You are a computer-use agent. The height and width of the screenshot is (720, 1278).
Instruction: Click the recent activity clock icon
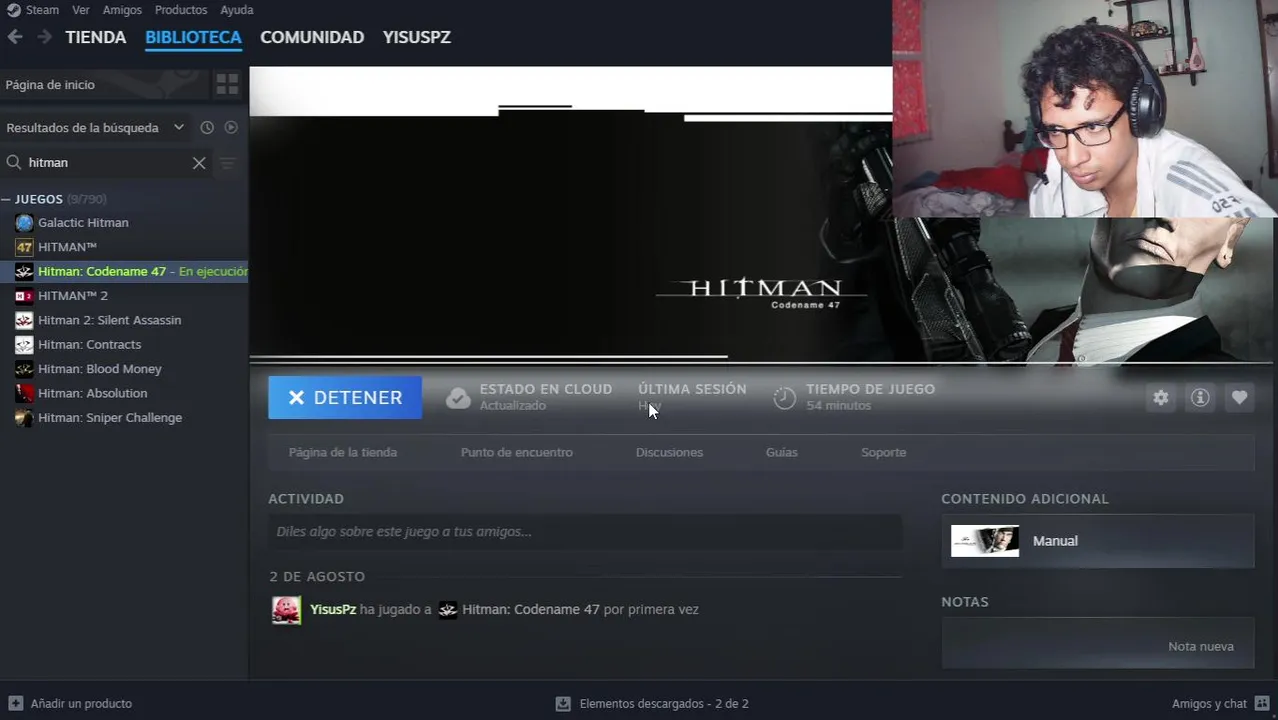207,127
